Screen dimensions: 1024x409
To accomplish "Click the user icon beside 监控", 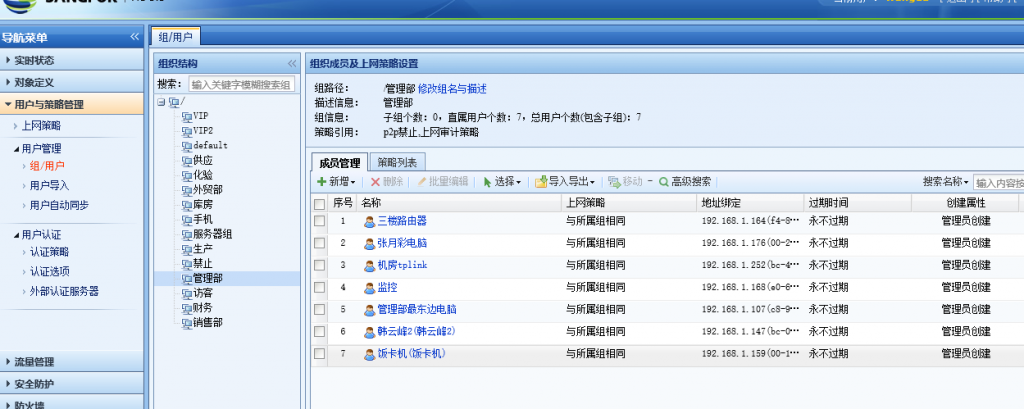I will pyautogui.click(x=369, y=287).
